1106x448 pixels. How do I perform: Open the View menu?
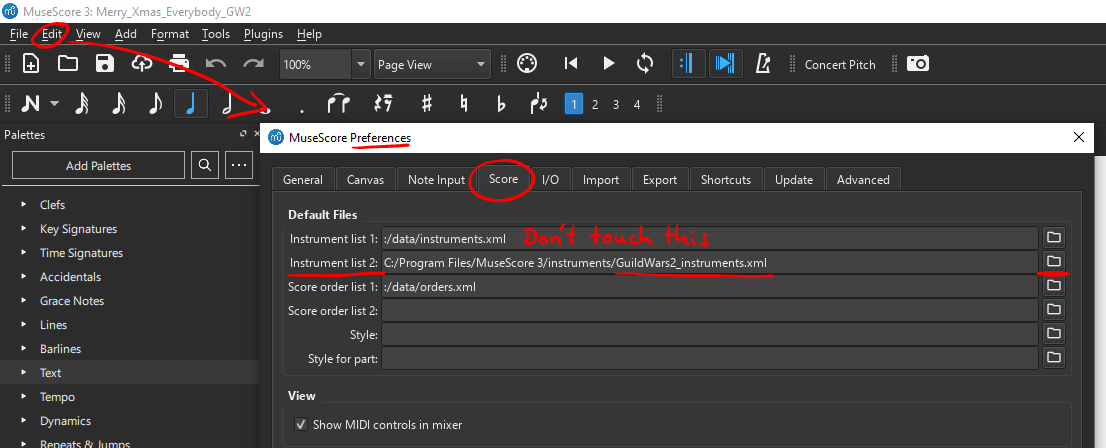(88, 34)
